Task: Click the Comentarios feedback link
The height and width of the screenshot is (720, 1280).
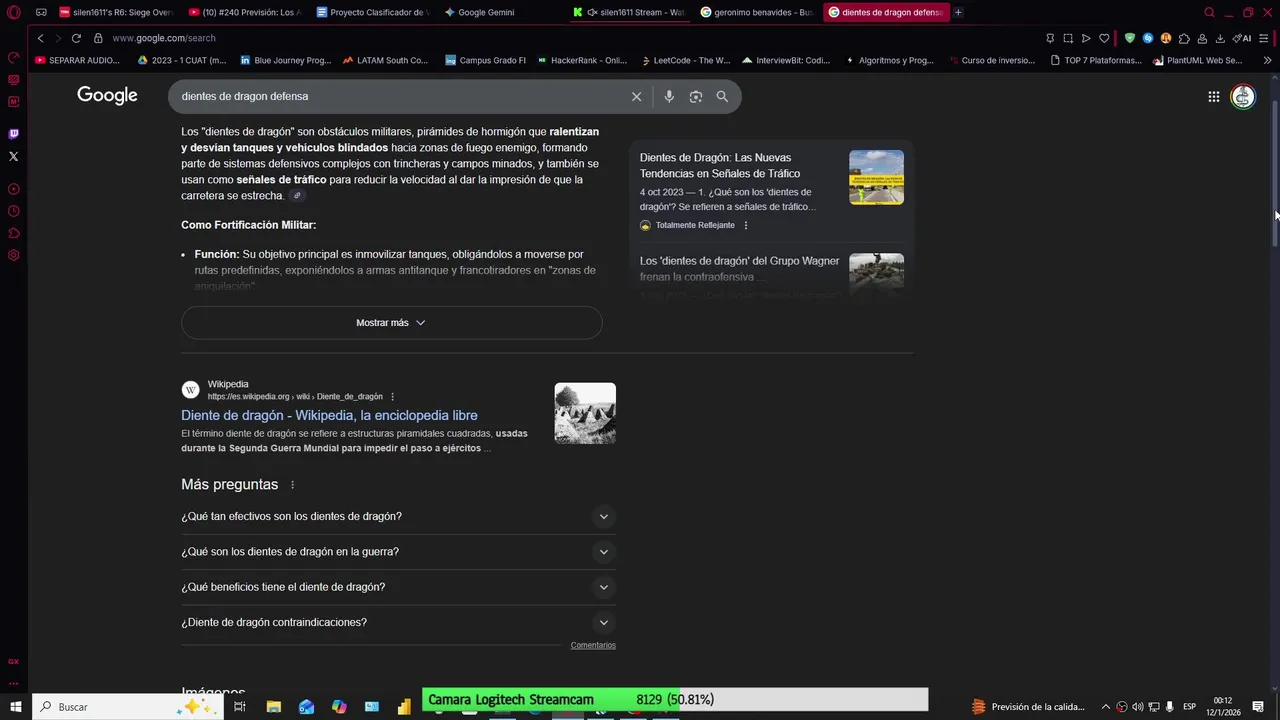Action: point(593,645)
